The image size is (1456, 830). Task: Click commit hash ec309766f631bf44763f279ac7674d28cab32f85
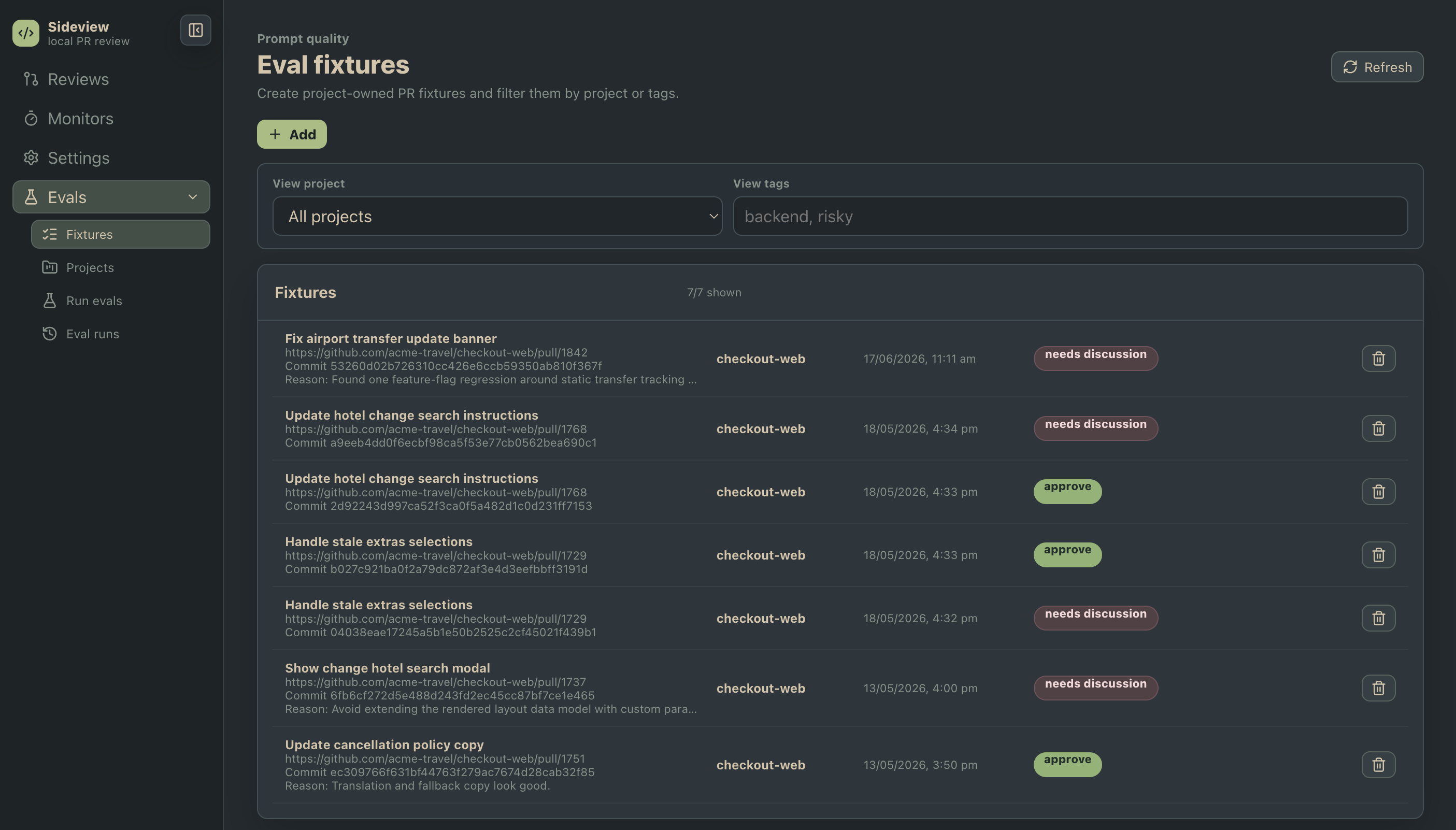tap(462, 772)
